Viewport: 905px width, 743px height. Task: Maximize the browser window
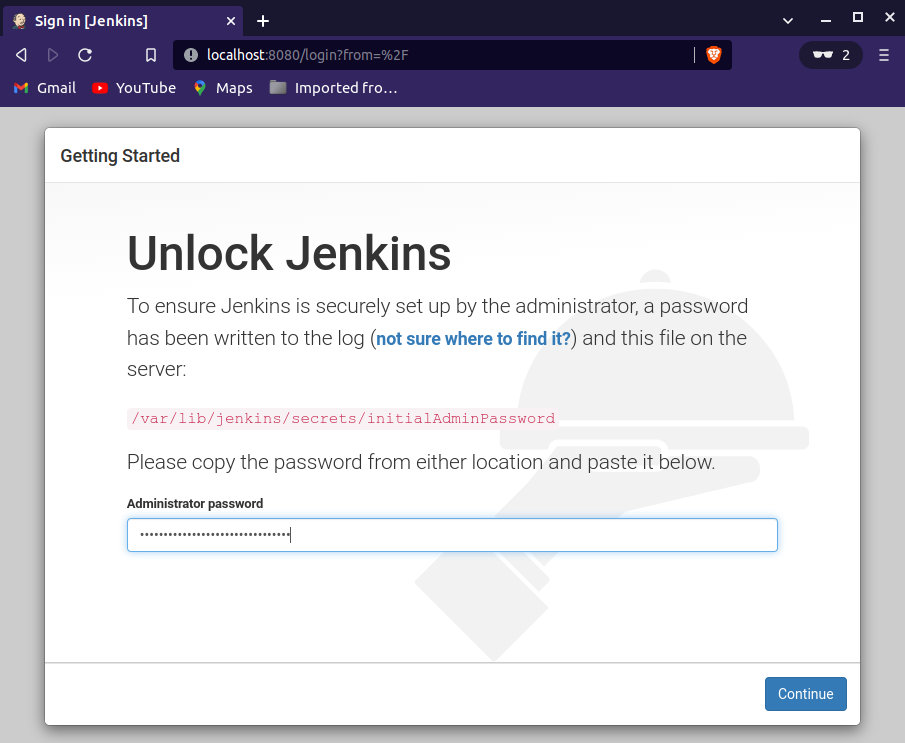[858, 18]
